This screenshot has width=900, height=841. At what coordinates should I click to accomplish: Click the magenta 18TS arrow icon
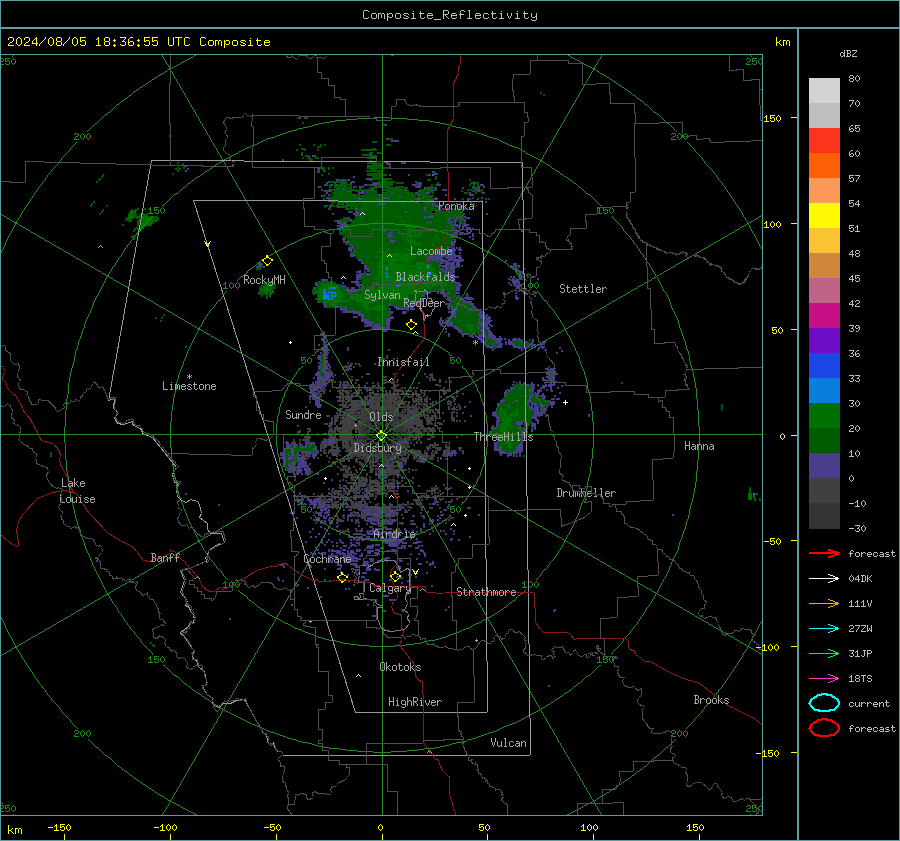(824, 678)
